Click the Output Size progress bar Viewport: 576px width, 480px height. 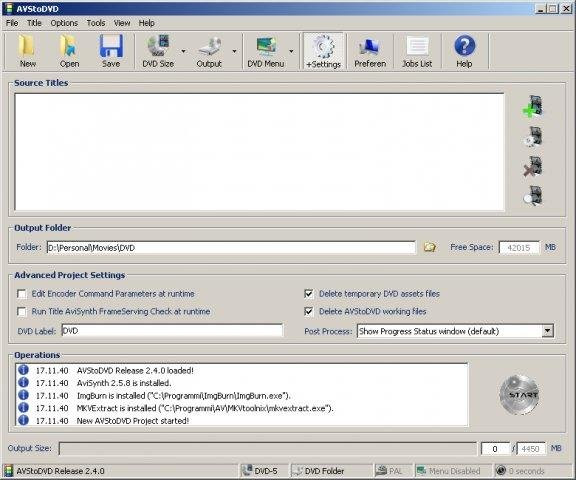[x=267, y=448]
